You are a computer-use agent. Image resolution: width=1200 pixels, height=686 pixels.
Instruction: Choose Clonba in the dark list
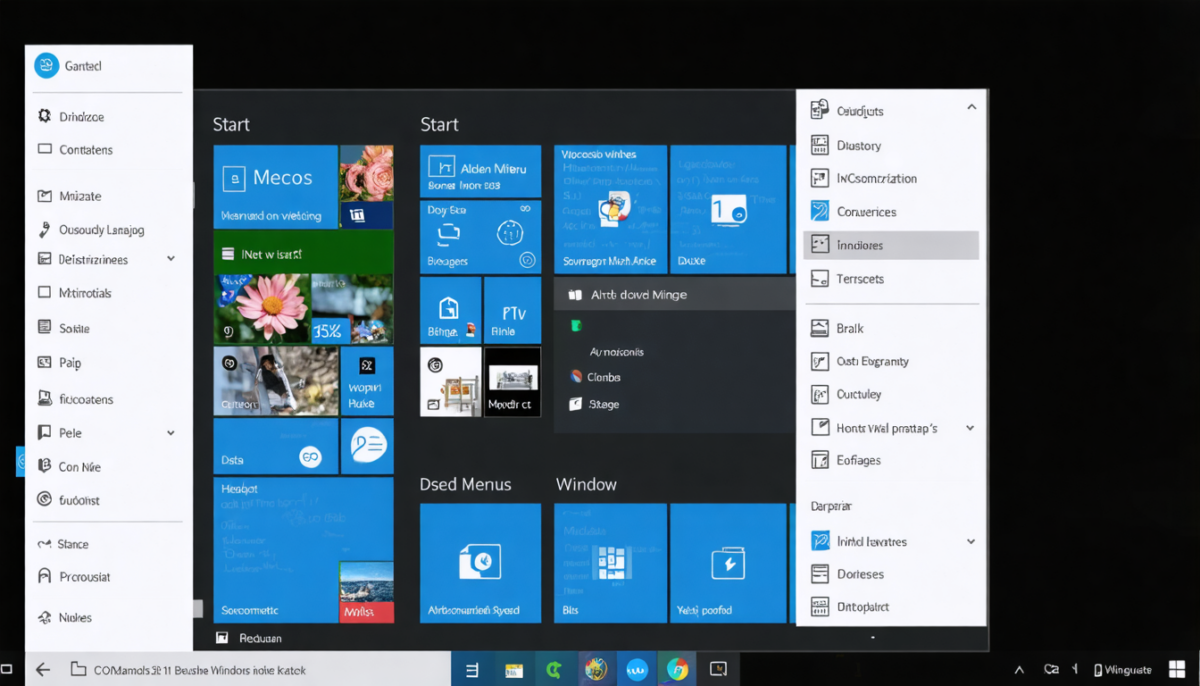pyautogui.click(x=604, y=377)
